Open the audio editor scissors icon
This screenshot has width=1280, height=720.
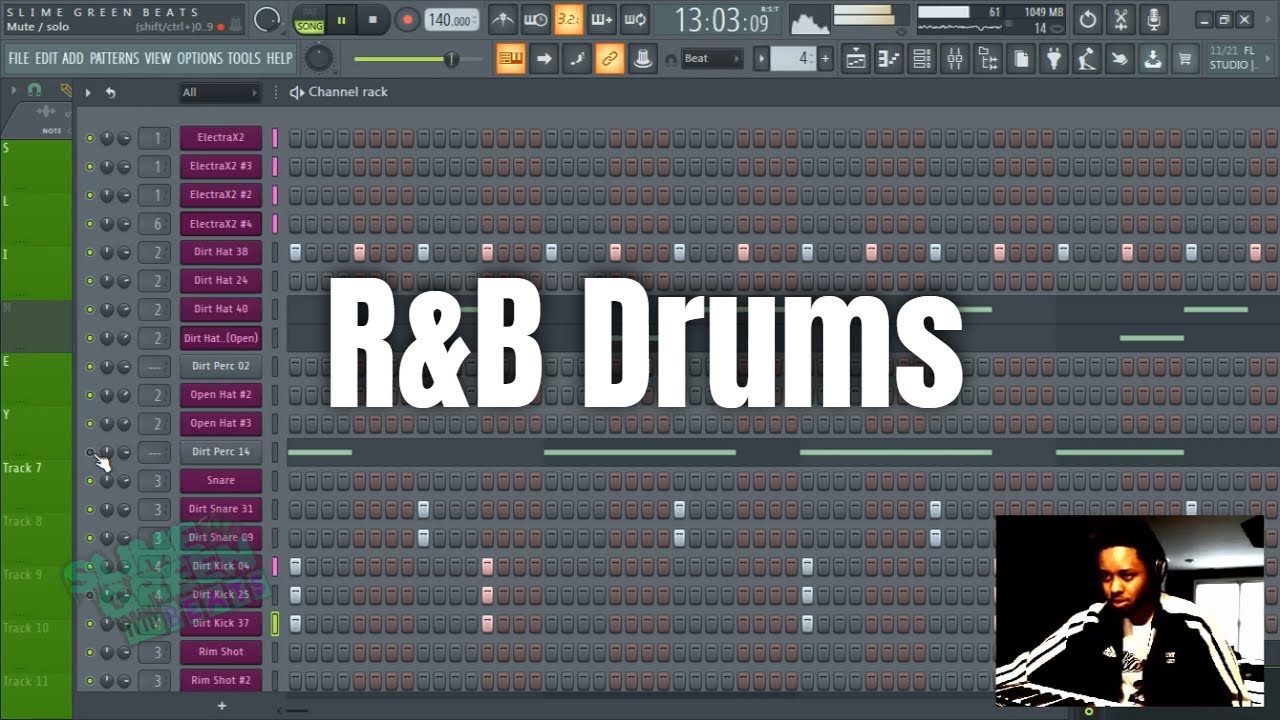pyautogui.click(x=1121, y=19)
